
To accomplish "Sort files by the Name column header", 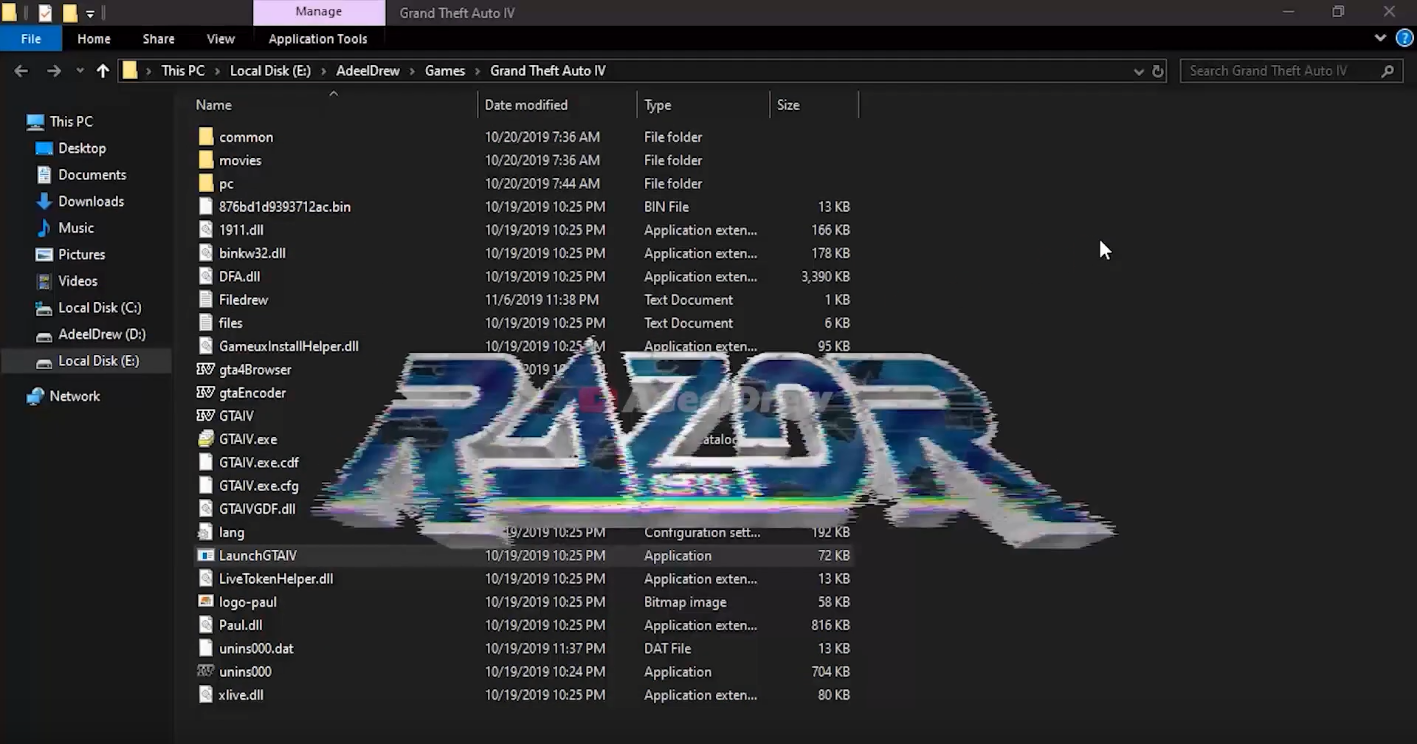I will point(333,105).
